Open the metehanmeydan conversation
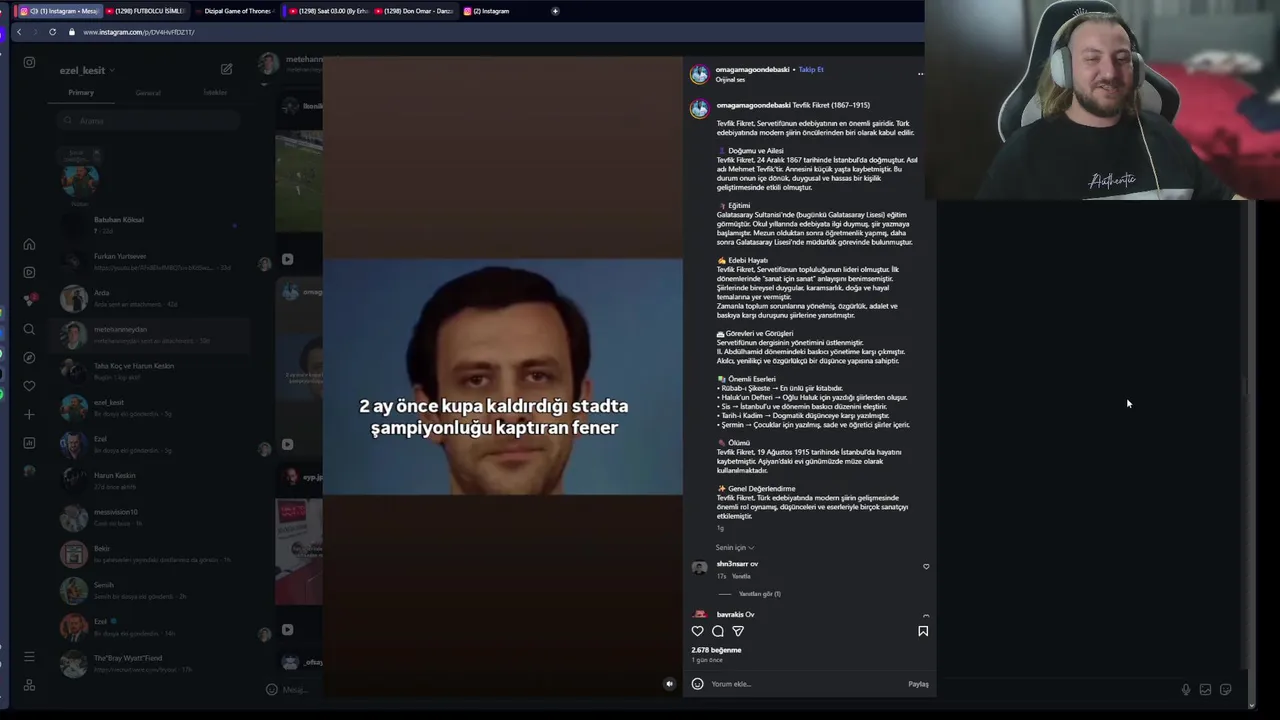 click(x=148, y=335)
